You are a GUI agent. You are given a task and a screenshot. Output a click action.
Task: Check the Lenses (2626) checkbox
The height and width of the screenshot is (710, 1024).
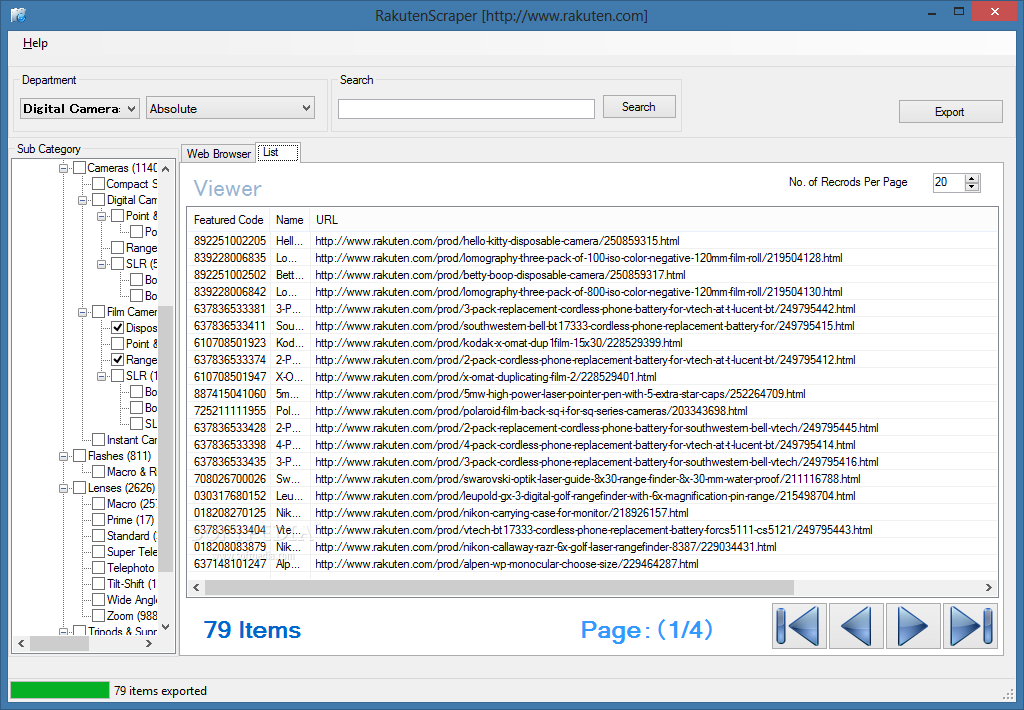click(x=80, y=488)
